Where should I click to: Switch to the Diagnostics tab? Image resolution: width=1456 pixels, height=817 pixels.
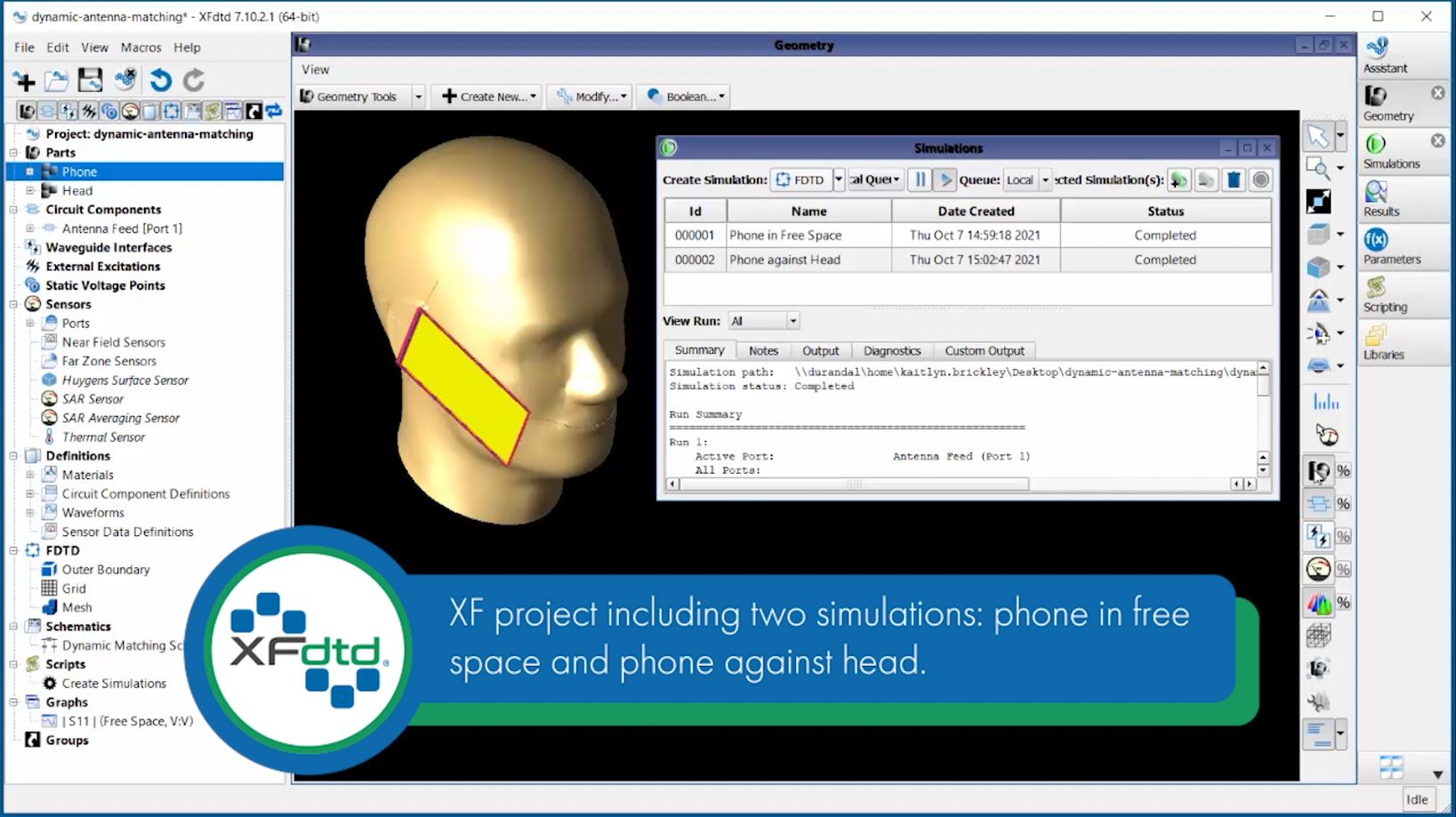(892, 350)
